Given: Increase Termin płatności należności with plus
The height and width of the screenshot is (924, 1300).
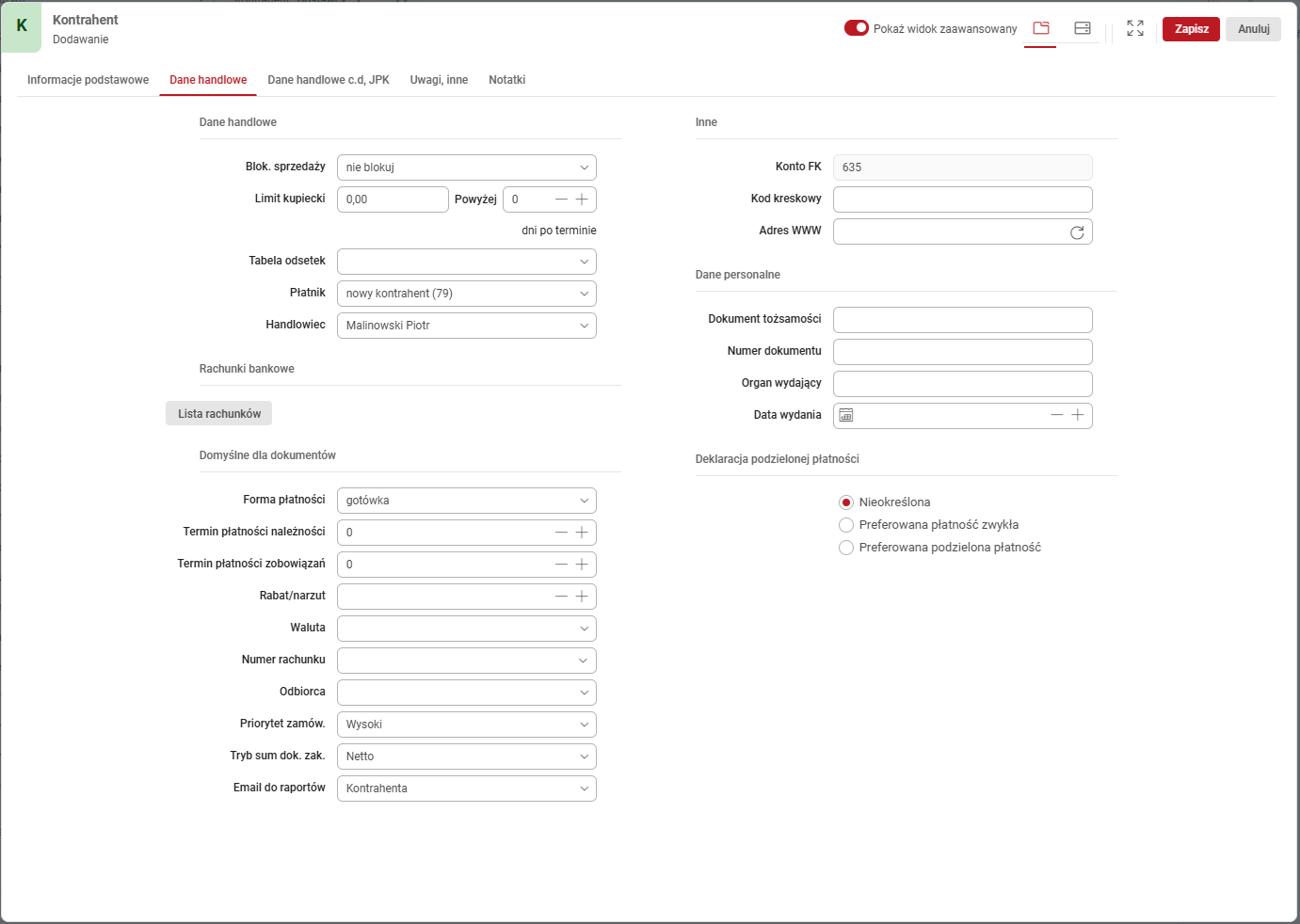Looking at the screenshot, I should pyautogui.click(x=582, y=533).
